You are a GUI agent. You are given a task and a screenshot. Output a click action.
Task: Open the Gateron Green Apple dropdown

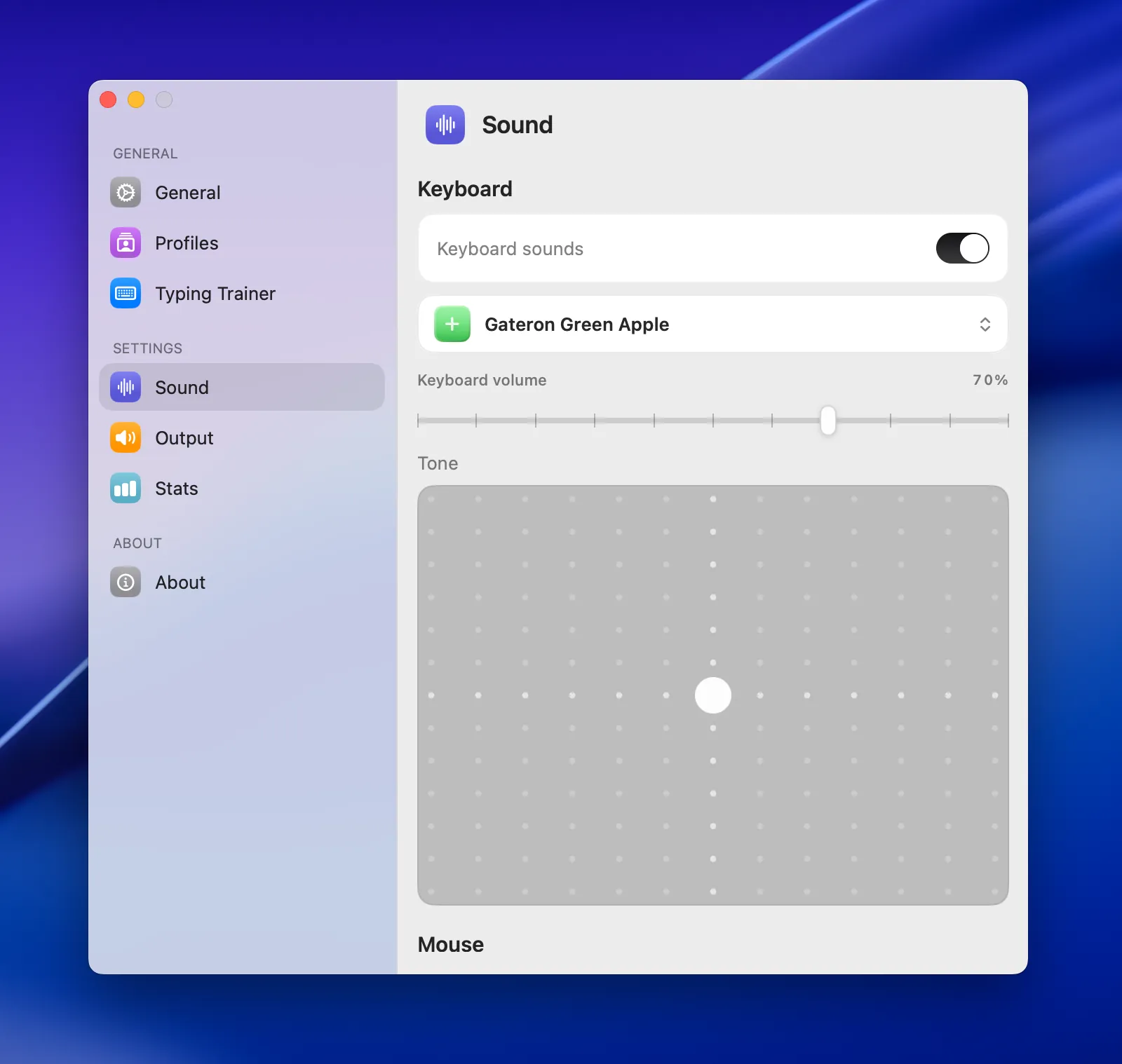712,324
